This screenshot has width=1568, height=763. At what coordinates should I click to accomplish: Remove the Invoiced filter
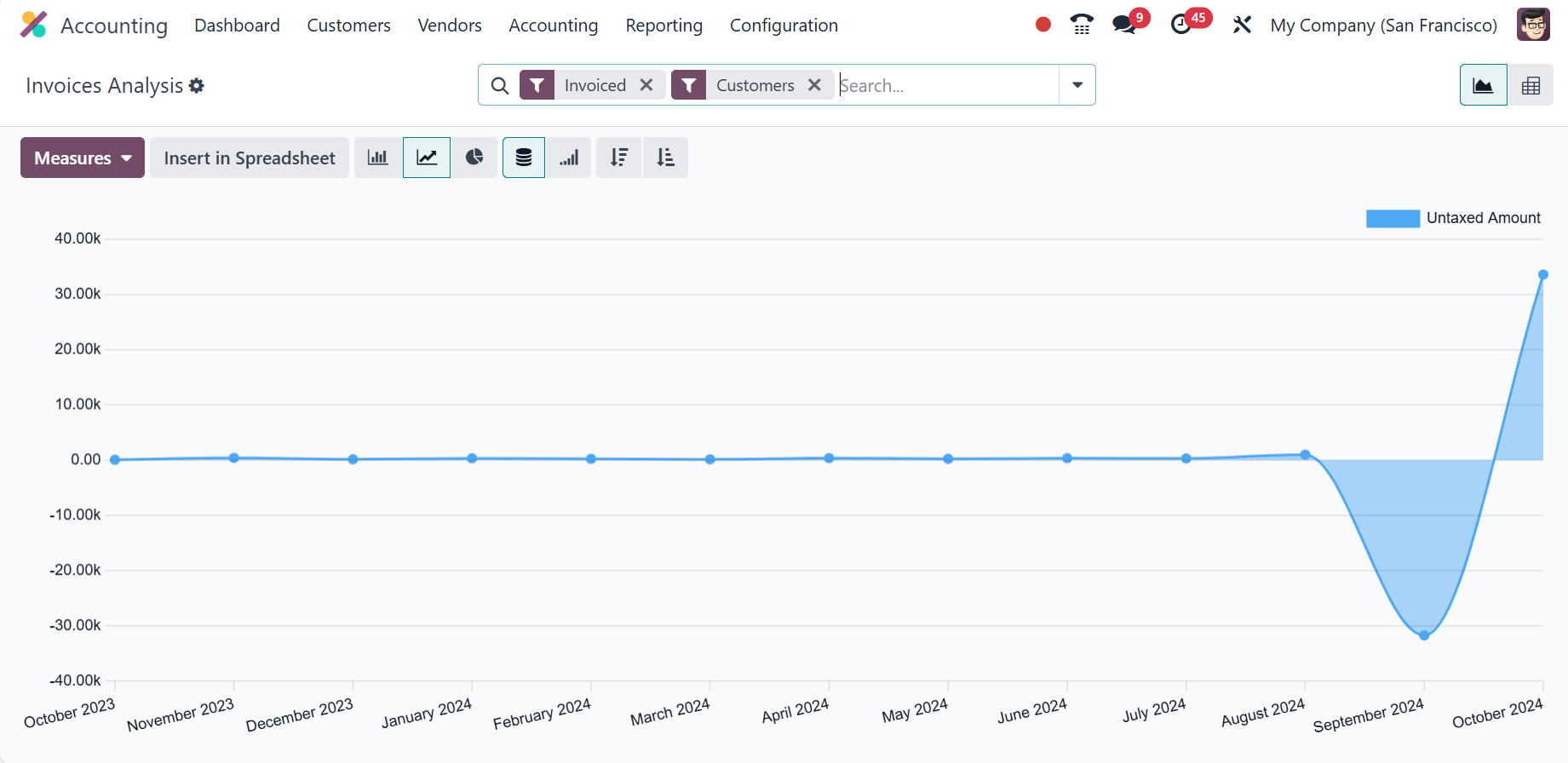(646, 85)
